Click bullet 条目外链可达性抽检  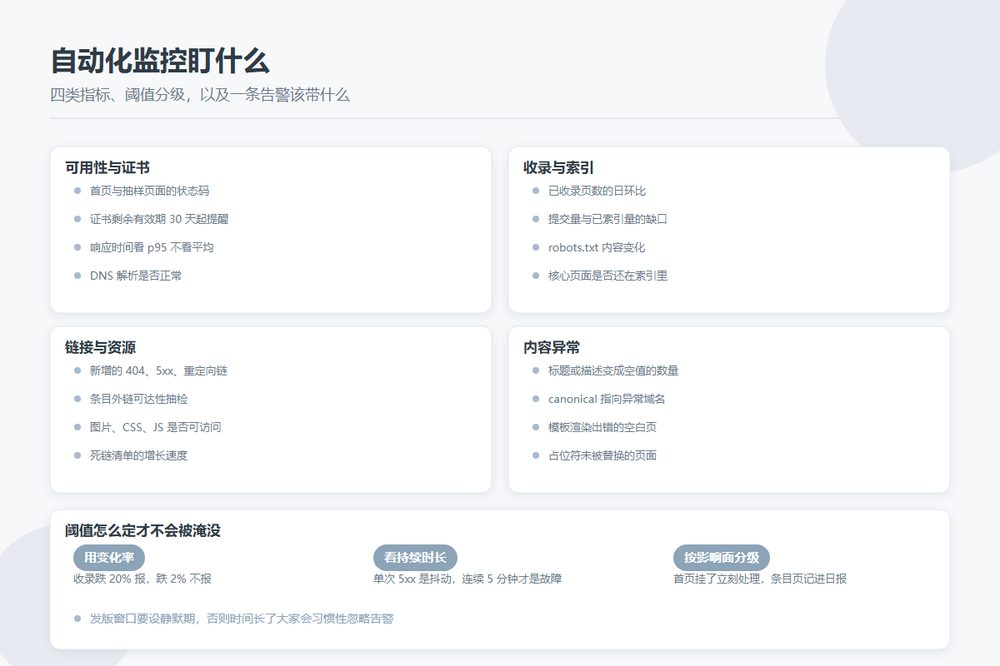pos(138,399)
